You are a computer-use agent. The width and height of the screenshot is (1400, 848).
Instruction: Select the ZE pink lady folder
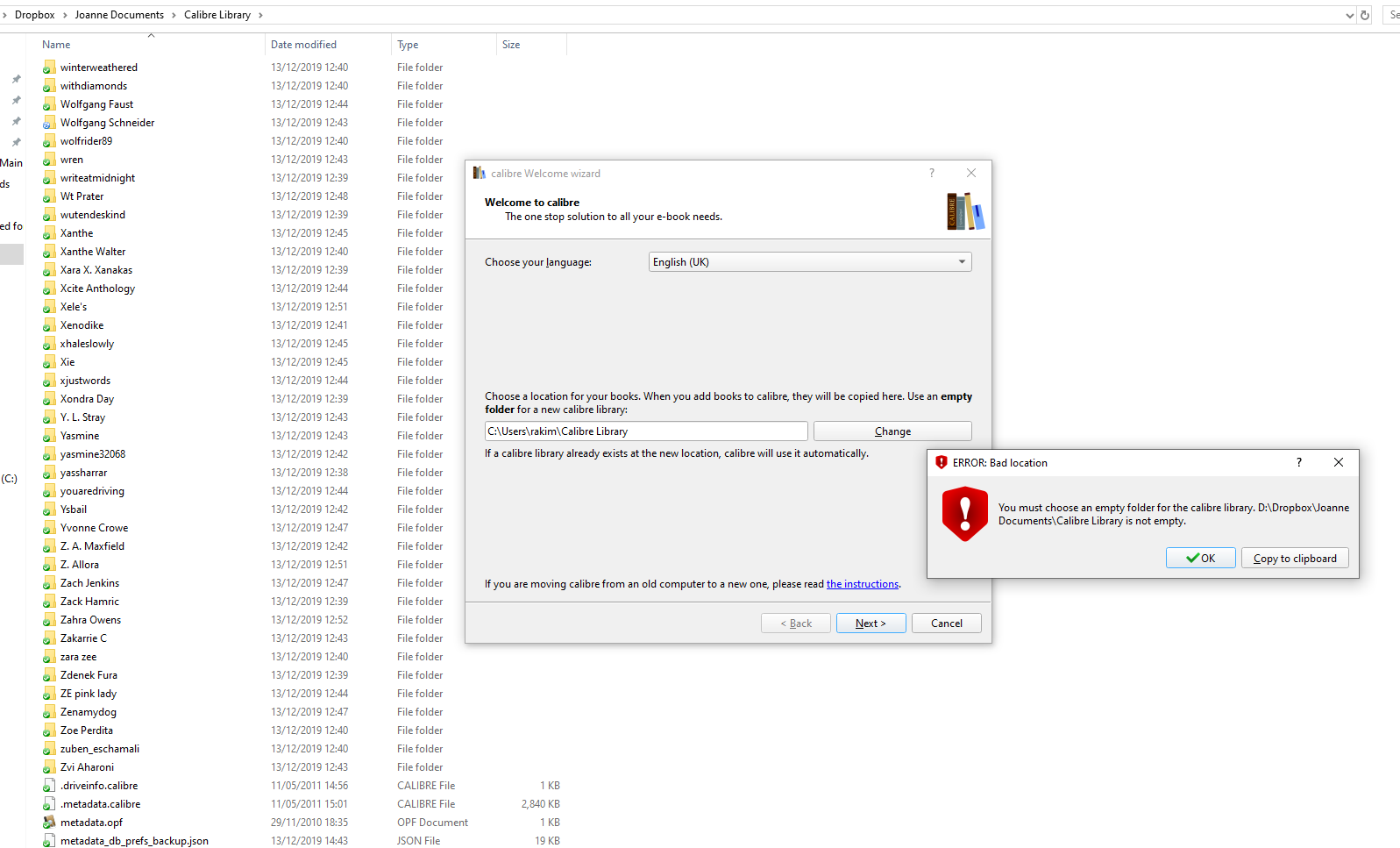click(89, 694)
